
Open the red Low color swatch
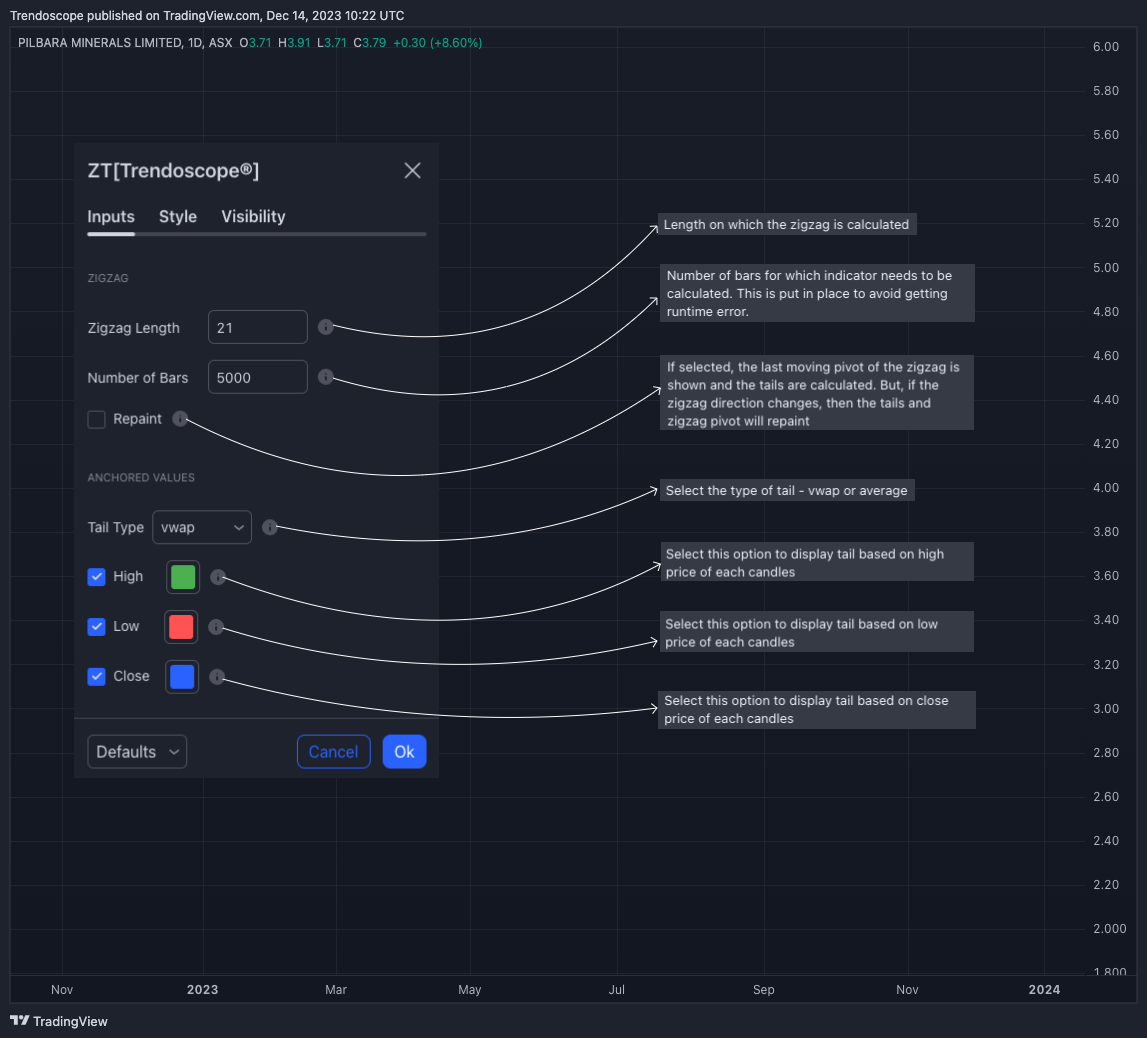click(x=181, y=627)
